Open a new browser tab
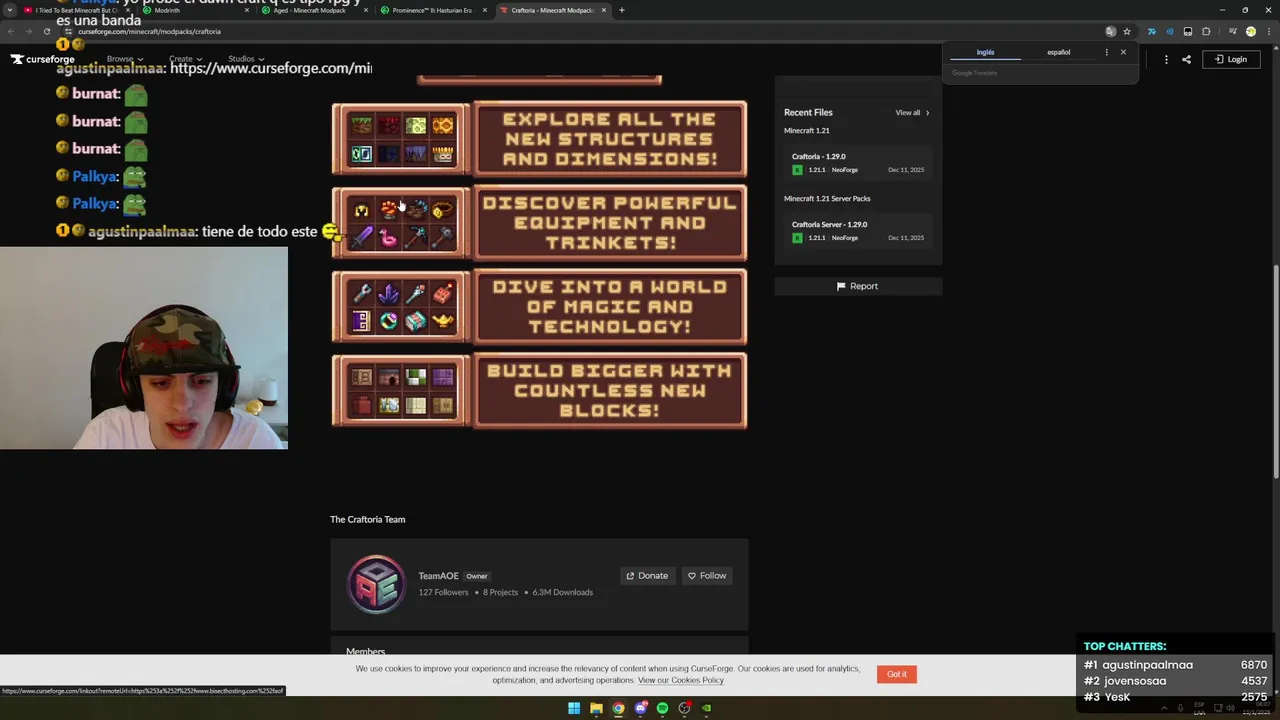The image size is (1280, 720). (x=621, y=10)
